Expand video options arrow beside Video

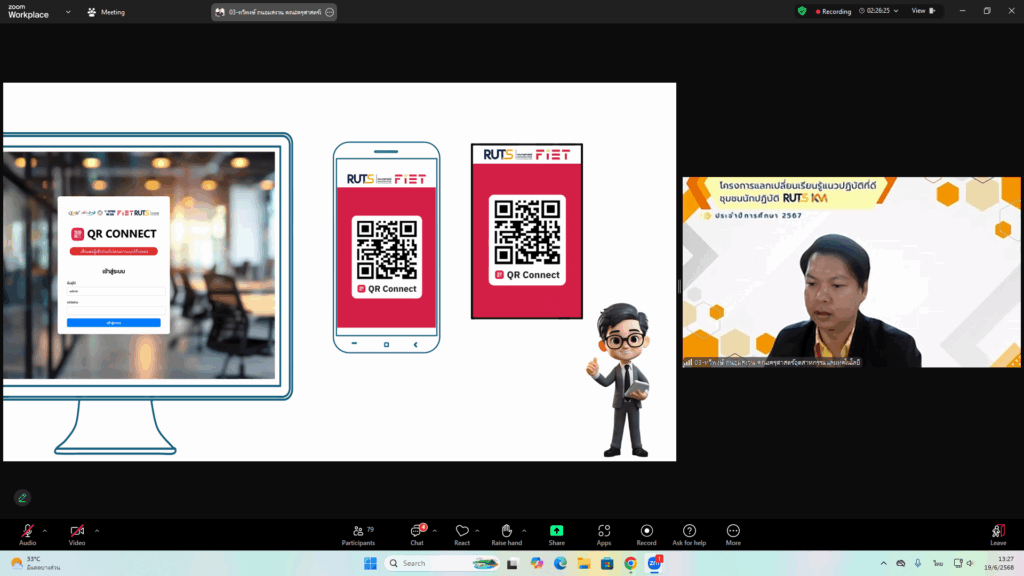[x=97, y=531]
